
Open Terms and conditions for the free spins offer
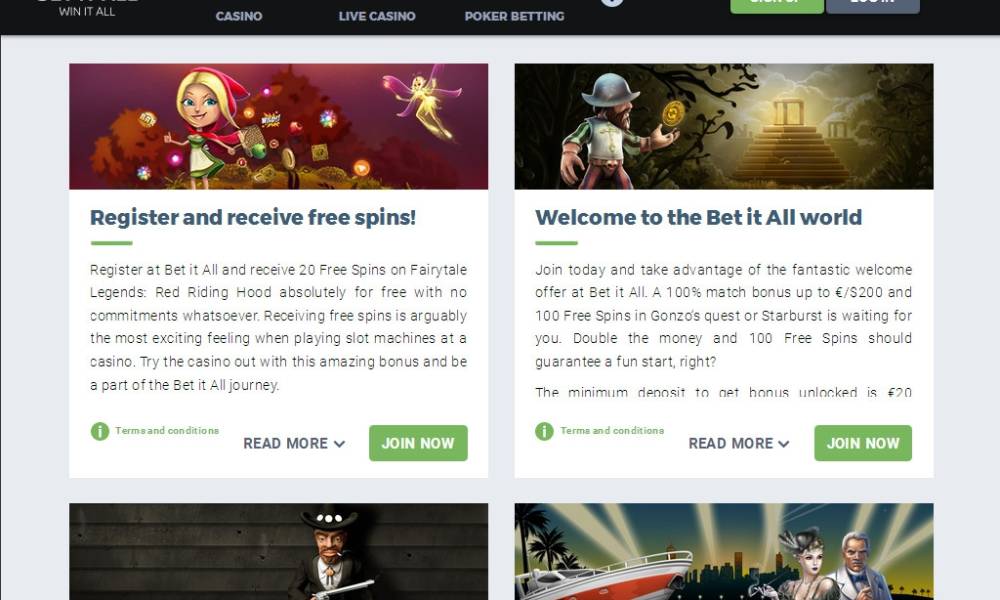pyautogui.click(x=167, y=430)
